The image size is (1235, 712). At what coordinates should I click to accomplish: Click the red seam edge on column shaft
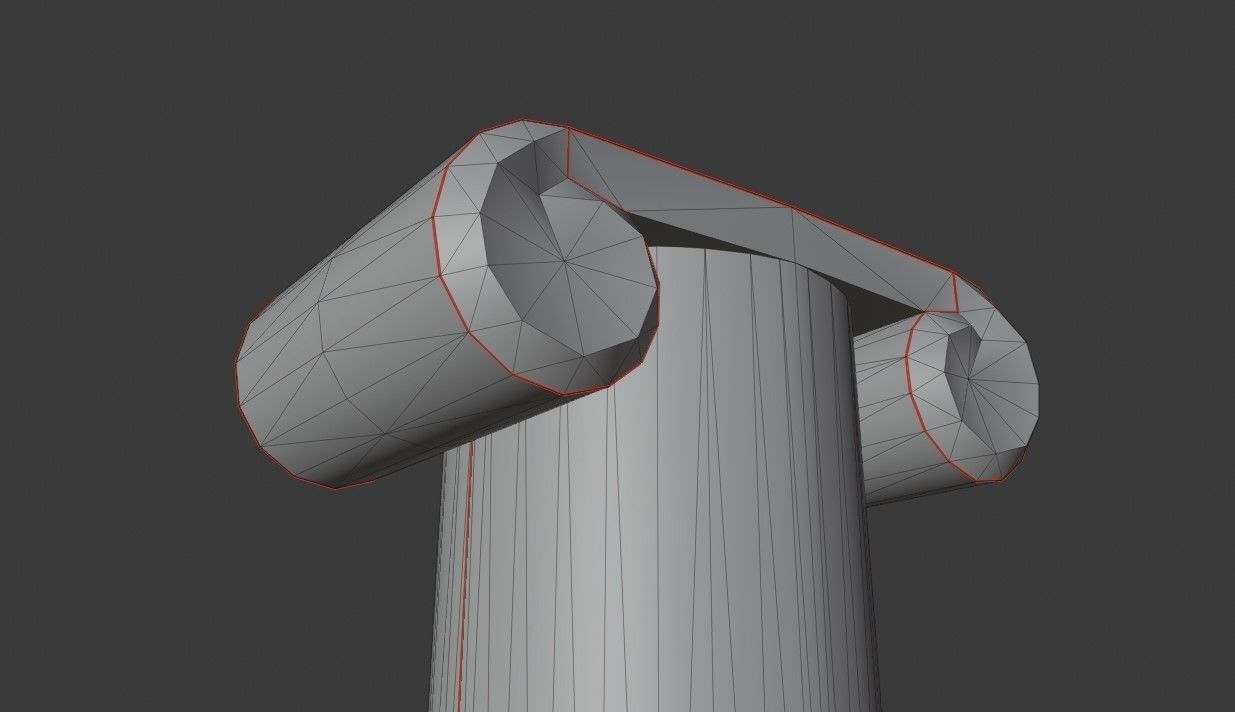464,577
